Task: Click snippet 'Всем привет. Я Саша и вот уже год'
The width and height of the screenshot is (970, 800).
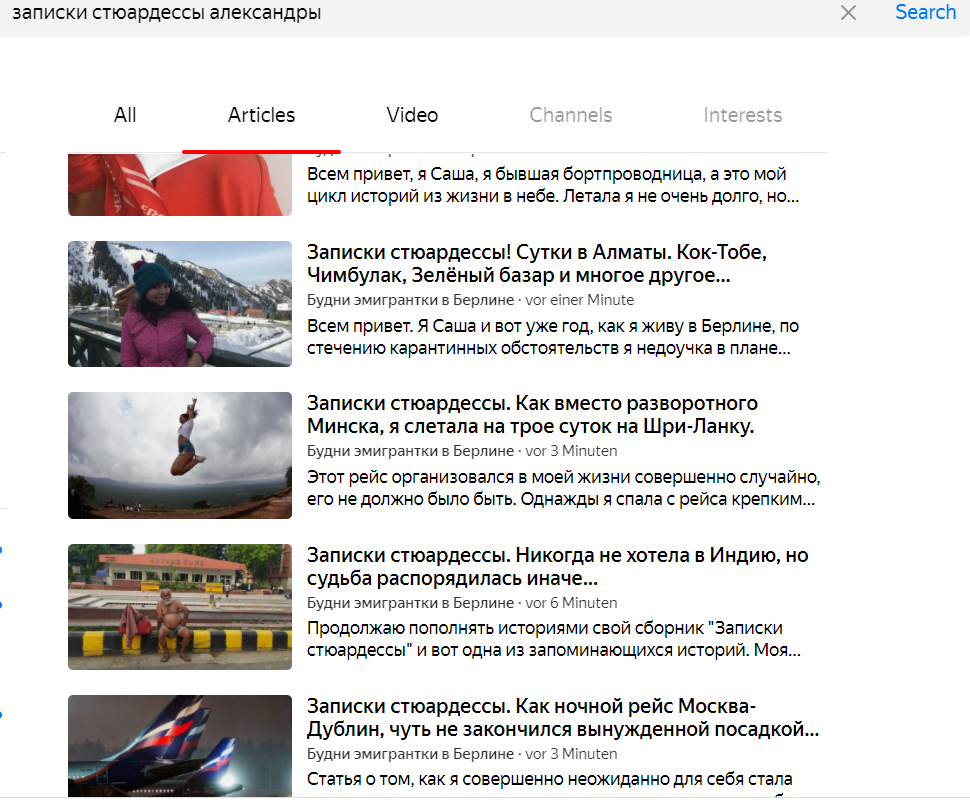Action: [x=553, y=337]
